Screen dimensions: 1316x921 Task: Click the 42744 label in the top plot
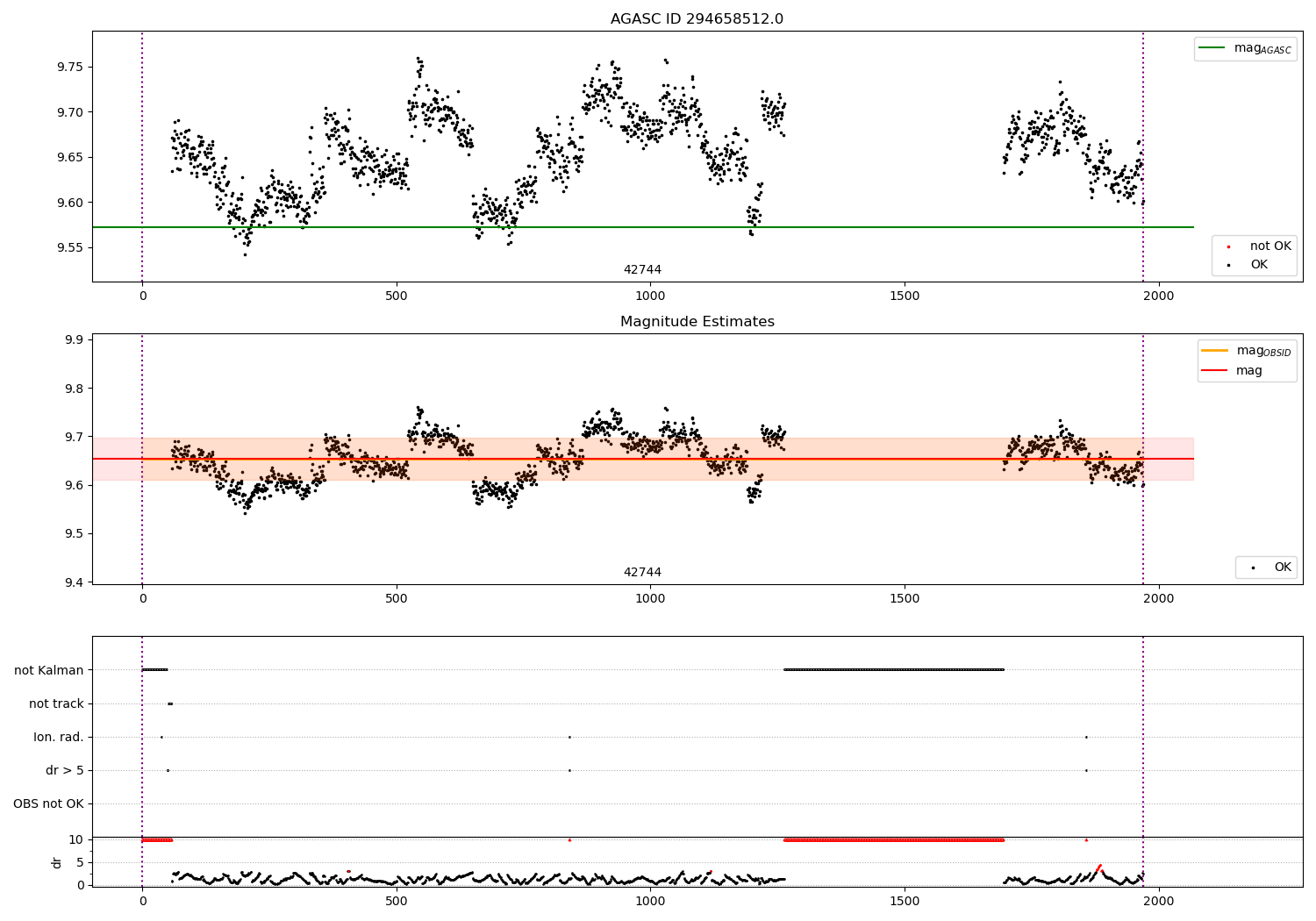[642, 270]
